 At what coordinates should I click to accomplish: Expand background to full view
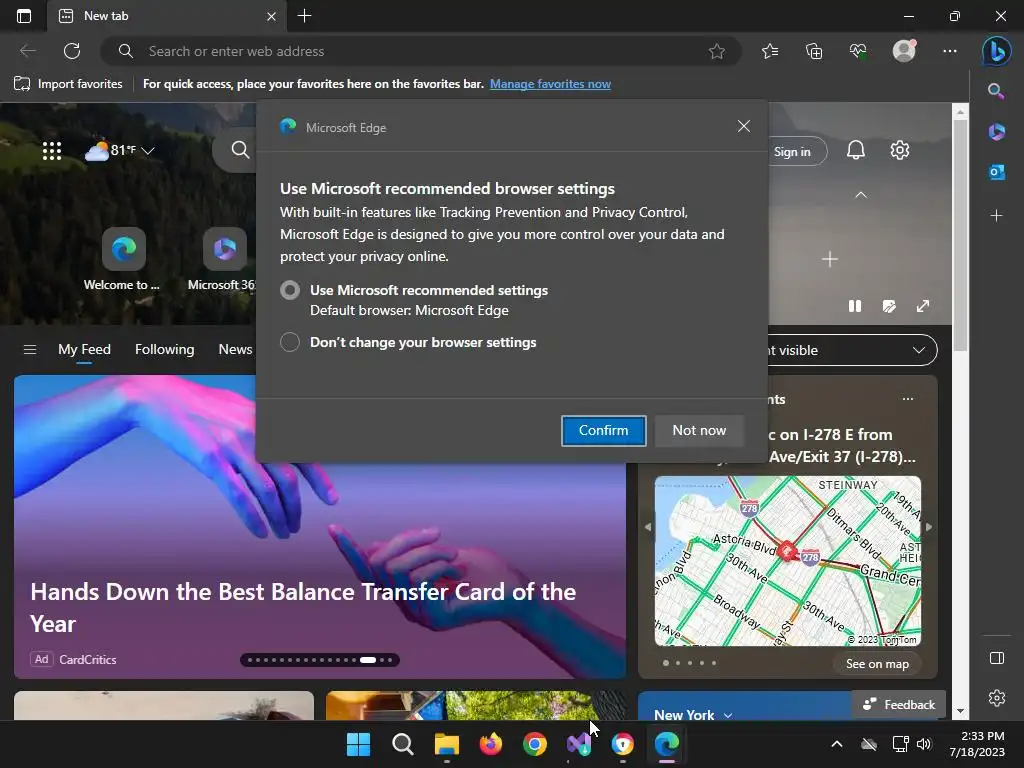point(923,306)
